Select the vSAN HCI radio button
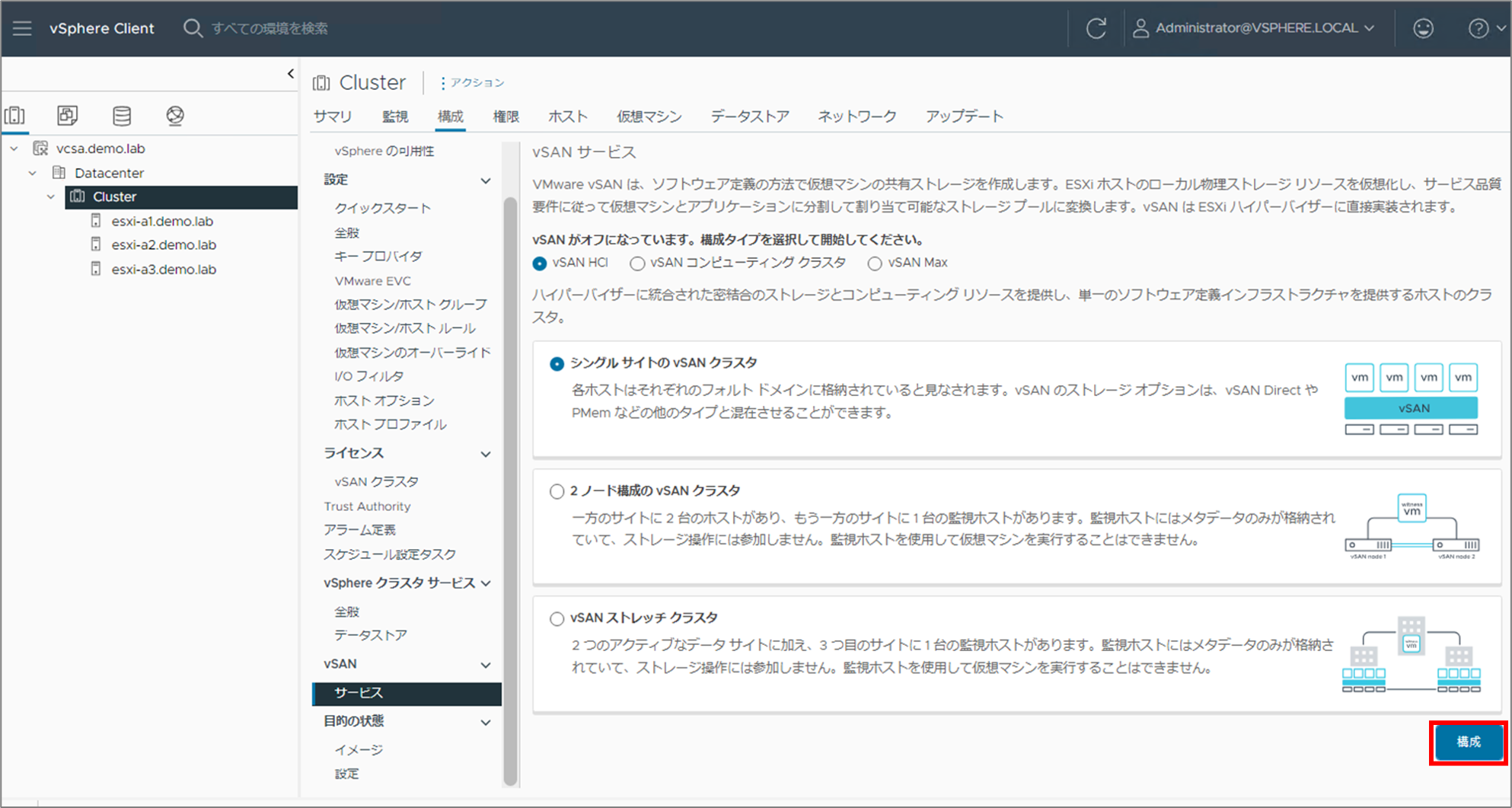Viewport: 1512px width, 808px height. [x=540, y=263]
